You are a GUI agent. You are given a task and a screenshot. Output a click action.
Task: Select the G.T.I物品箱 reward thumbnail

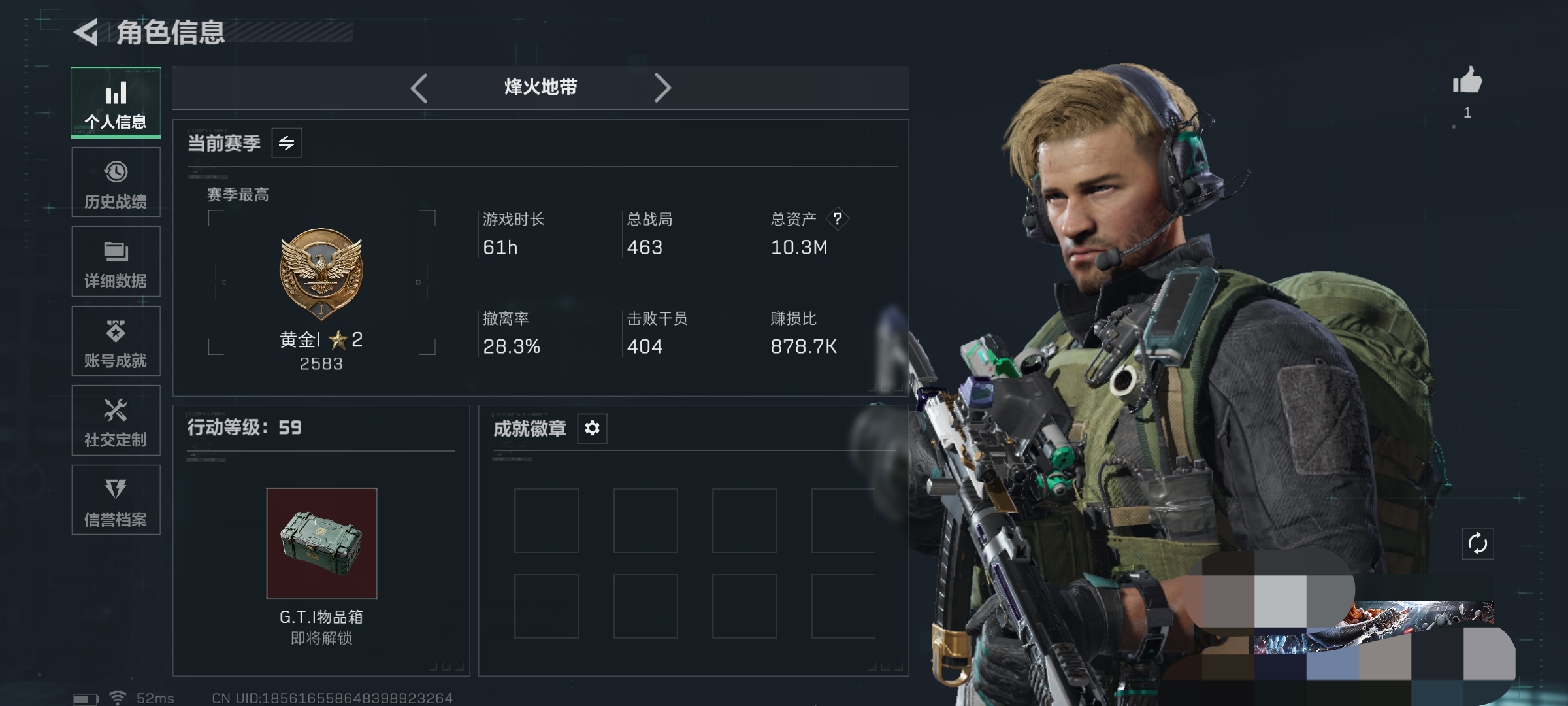(321, 543)
